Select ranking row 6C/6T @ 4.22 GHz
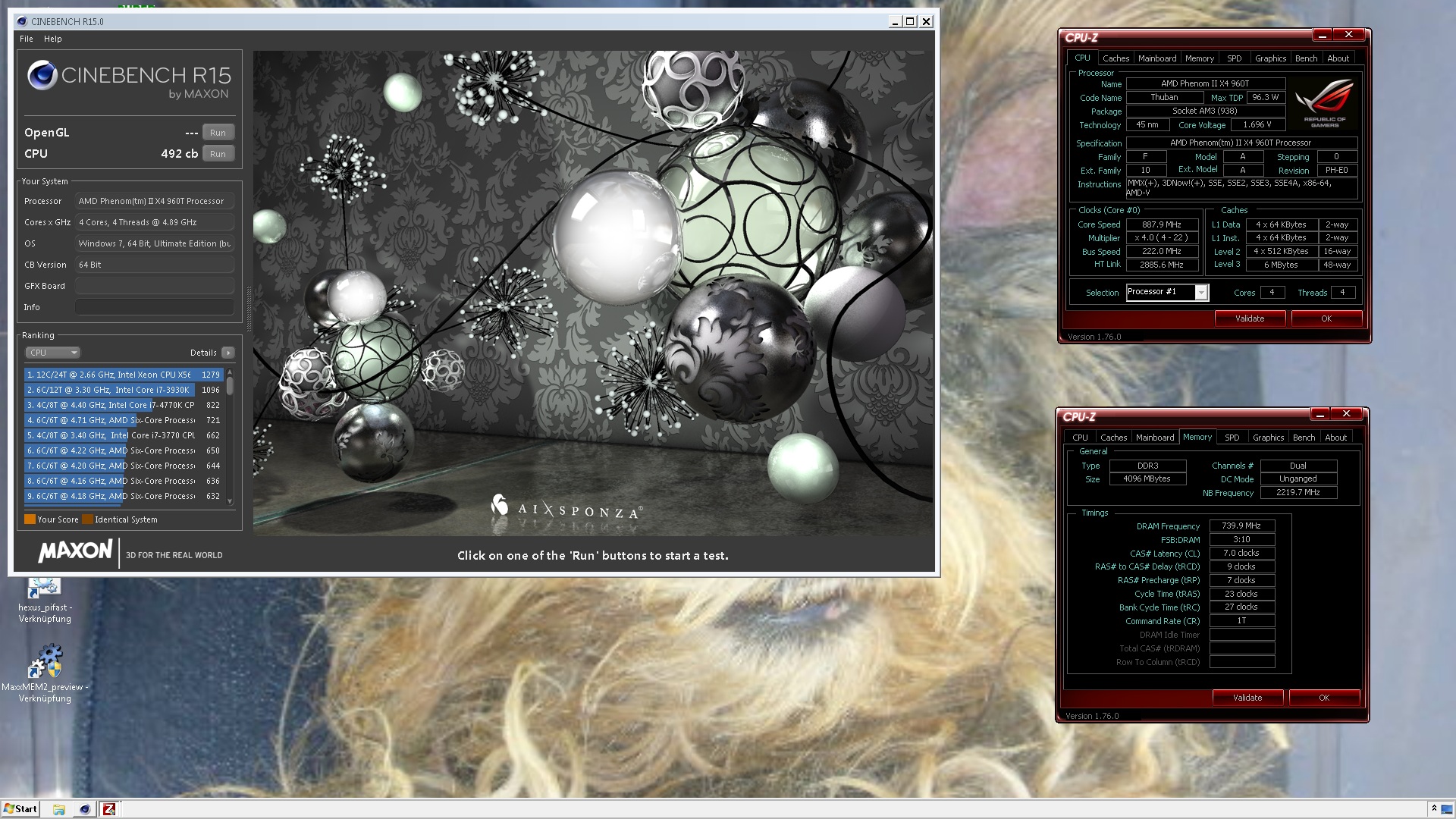This screenshot has height=819, width=1456. point(124,450)
